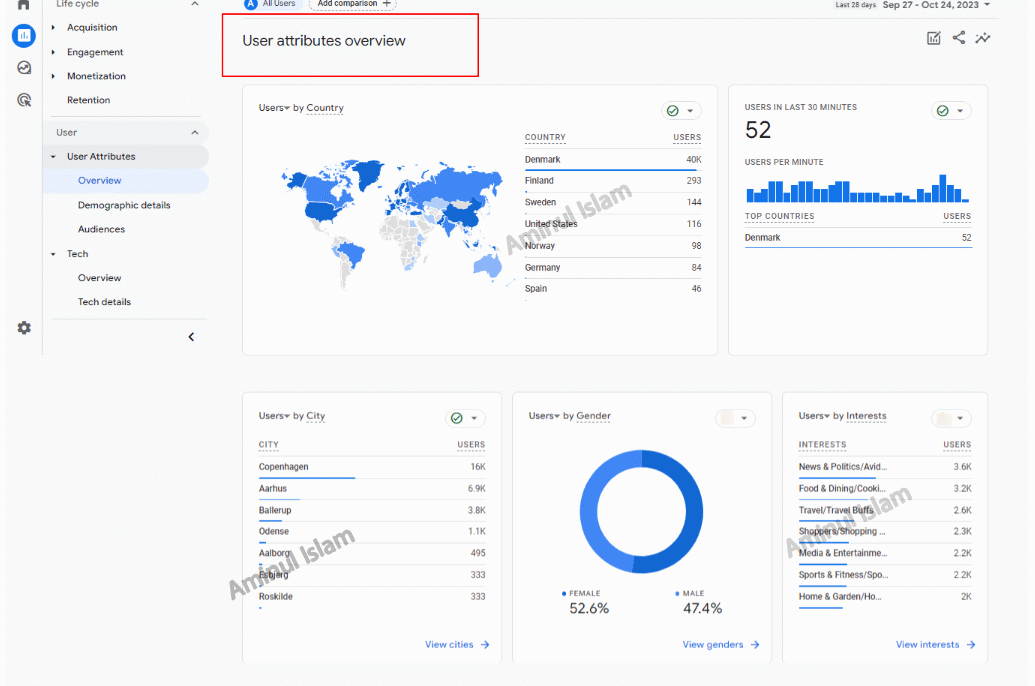Open the Reports icon in left rail

click(23, 36)
